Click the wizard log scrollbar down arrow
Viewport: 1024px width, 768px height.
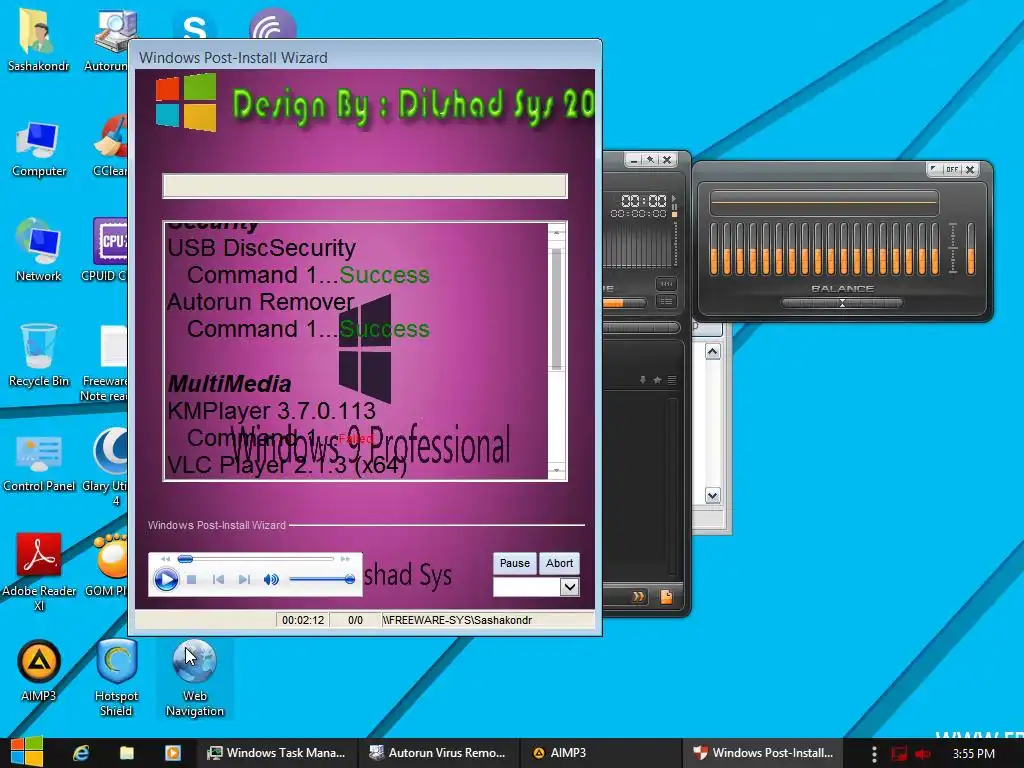point(556,470)
